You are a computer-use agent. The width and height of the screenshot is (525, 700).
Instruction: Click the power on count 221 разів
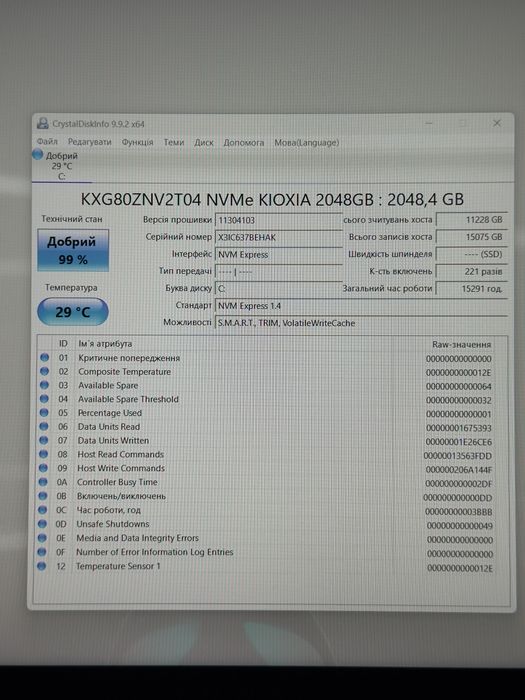coord(471,271)
